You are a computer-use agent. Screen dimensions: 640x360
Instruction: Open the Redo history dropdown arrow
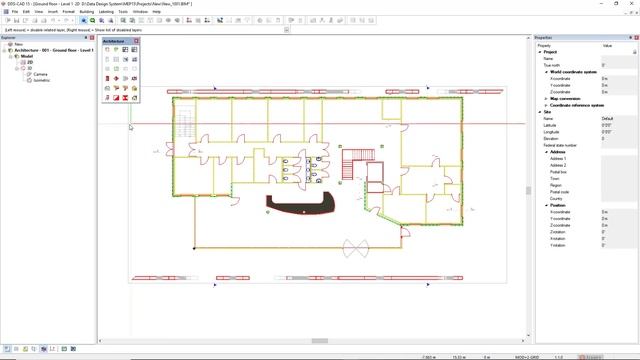(72, 20)
